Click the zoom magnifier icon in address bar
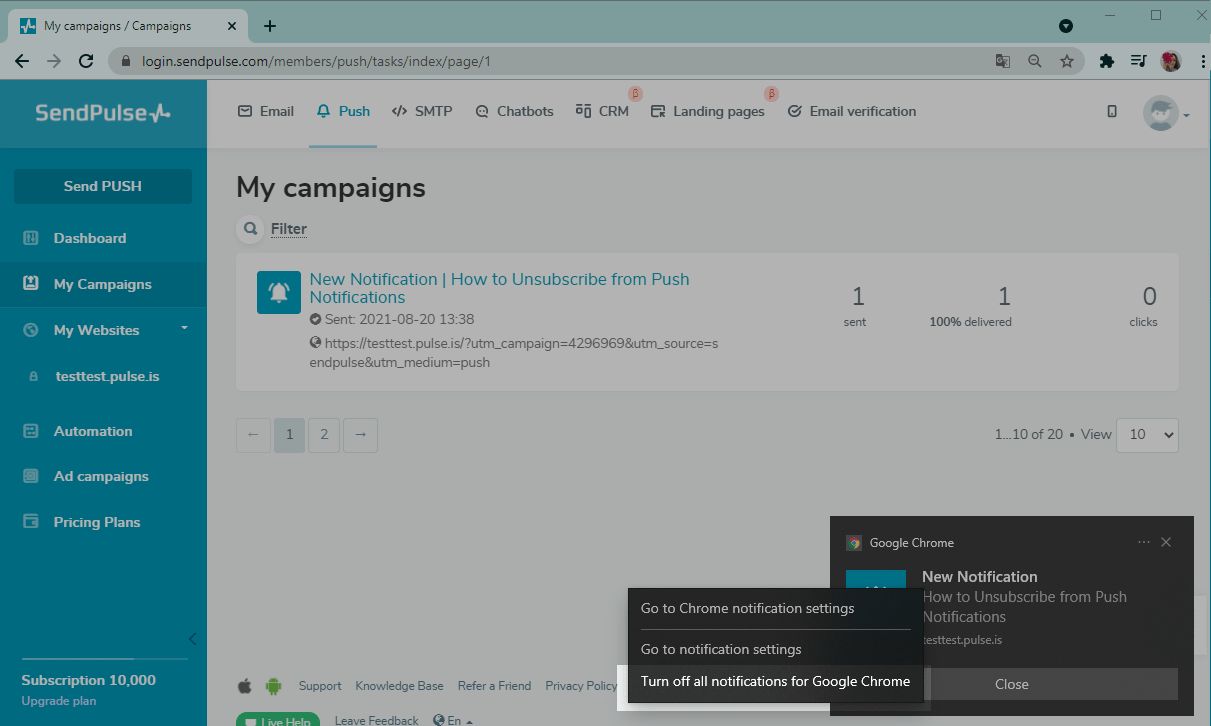 point(1035,61)
